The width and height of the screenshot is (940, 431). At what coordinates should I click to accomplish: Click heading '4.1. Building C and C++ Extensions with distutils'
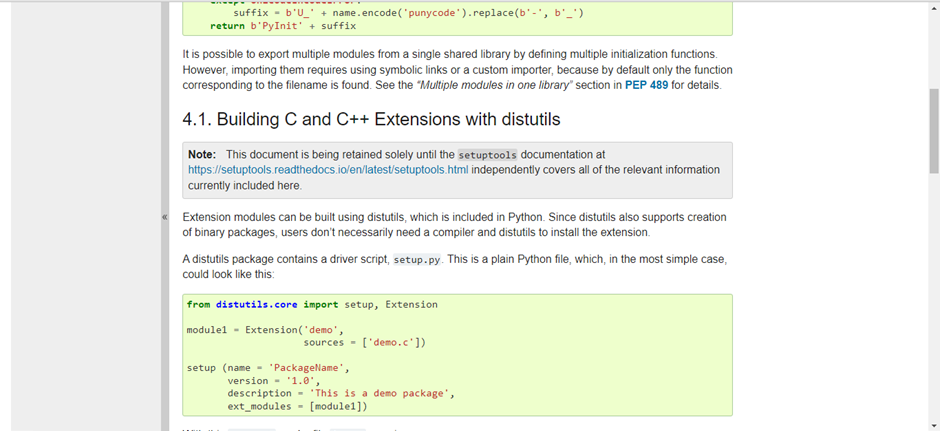click(371, 119)
